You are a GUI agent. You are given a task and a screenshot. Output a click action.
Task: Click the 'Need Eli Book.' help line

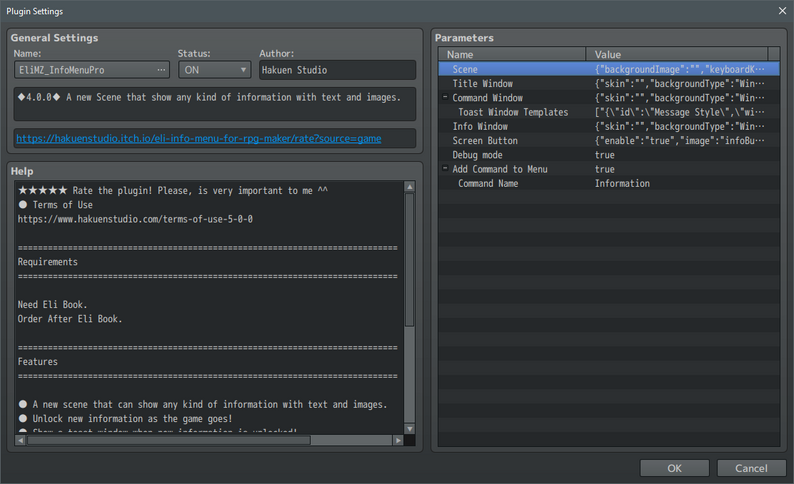coord(52,304)
